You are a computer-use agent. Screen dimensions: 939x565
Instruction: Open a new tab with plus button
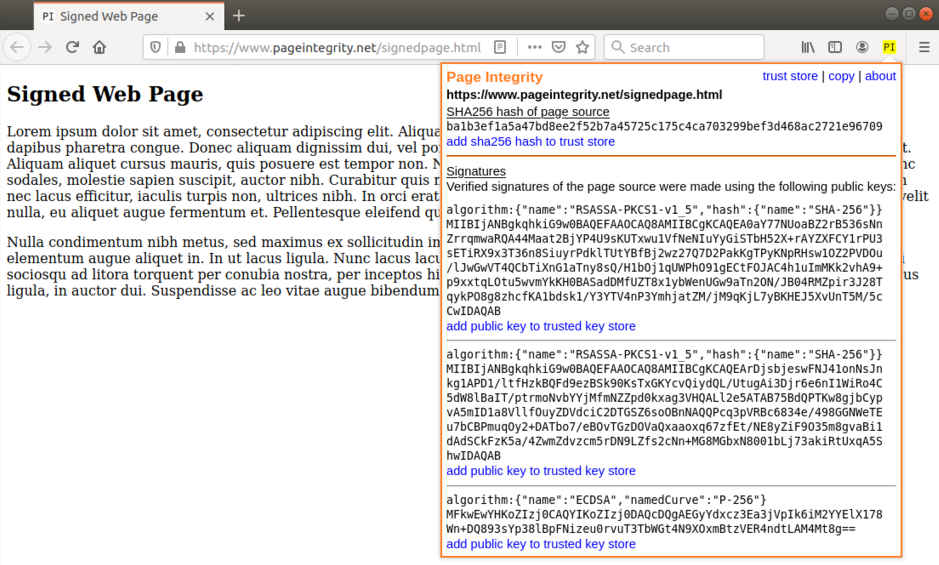coord(239,16)
